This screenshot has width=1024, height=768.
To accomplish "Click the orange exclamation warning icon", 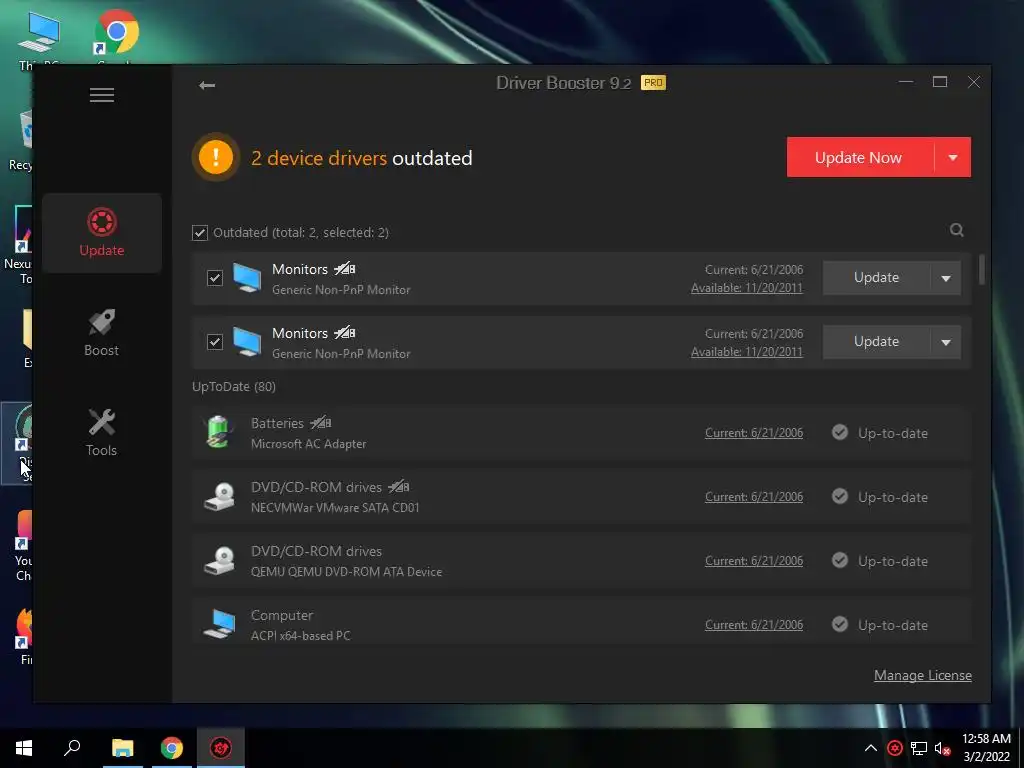I will pos(216,157).
